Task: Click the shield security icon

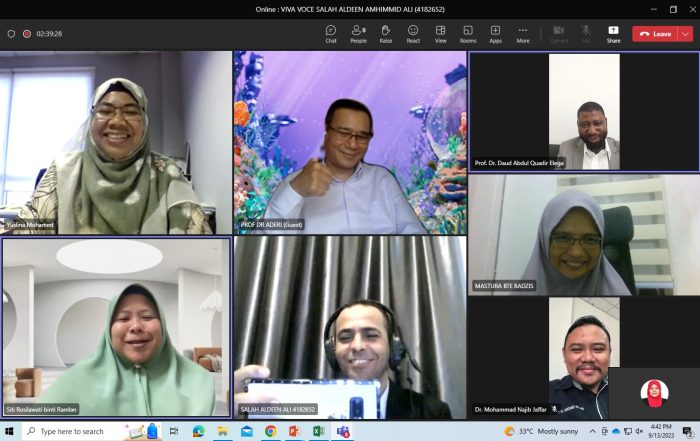Action: [x=11, y=33]
